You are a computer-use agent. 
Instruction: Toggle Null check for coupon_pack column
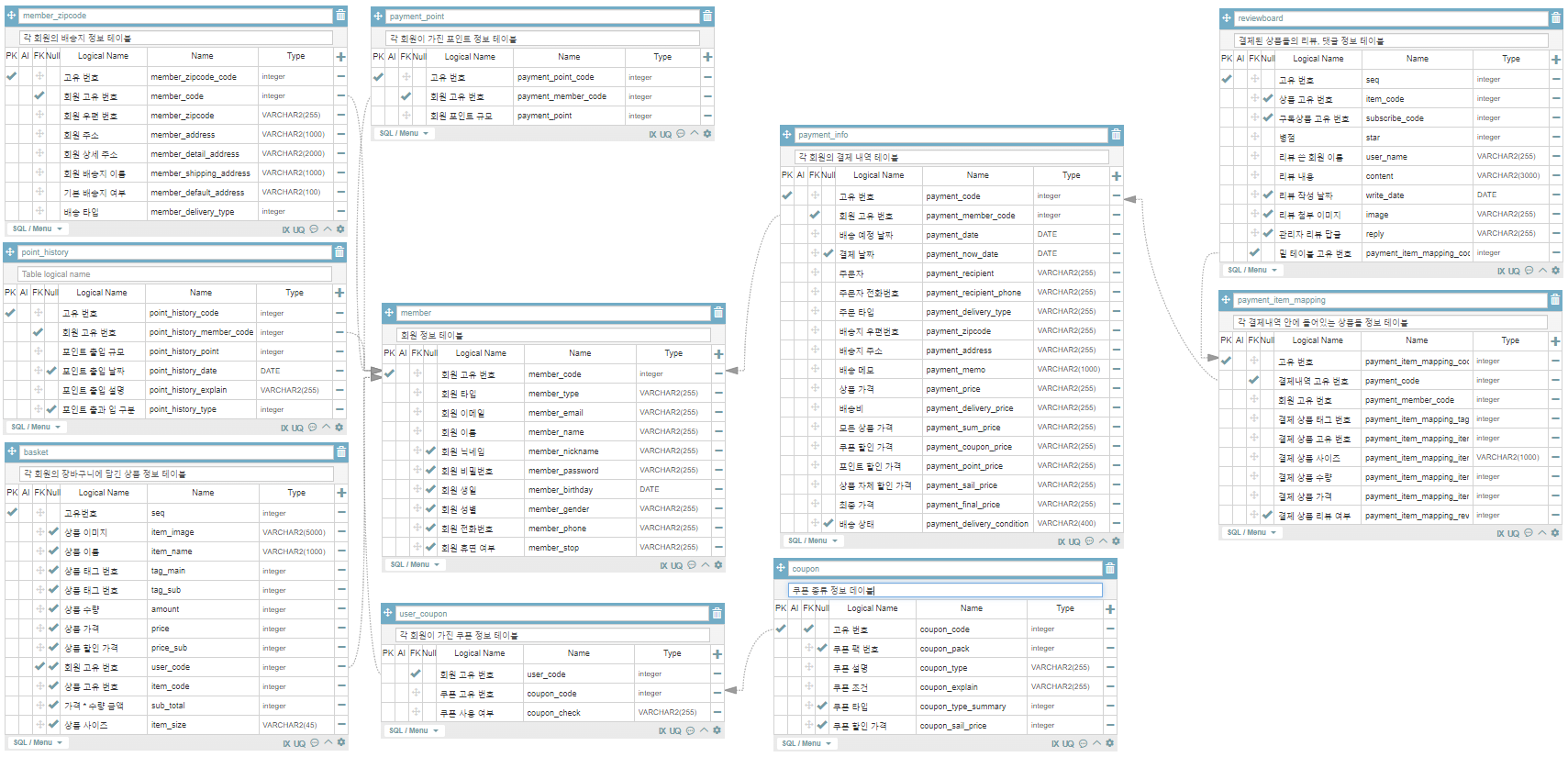[x=822, y=649]
